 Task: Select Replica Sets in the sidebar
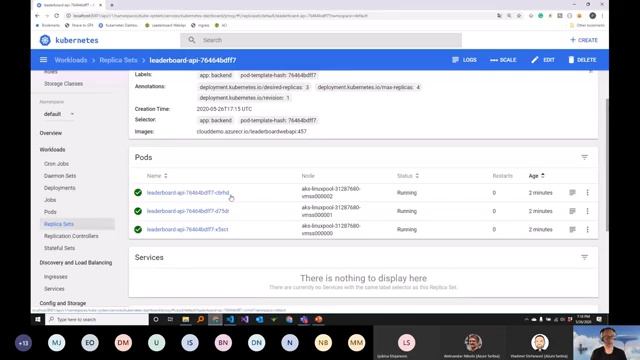coord(59,224)
